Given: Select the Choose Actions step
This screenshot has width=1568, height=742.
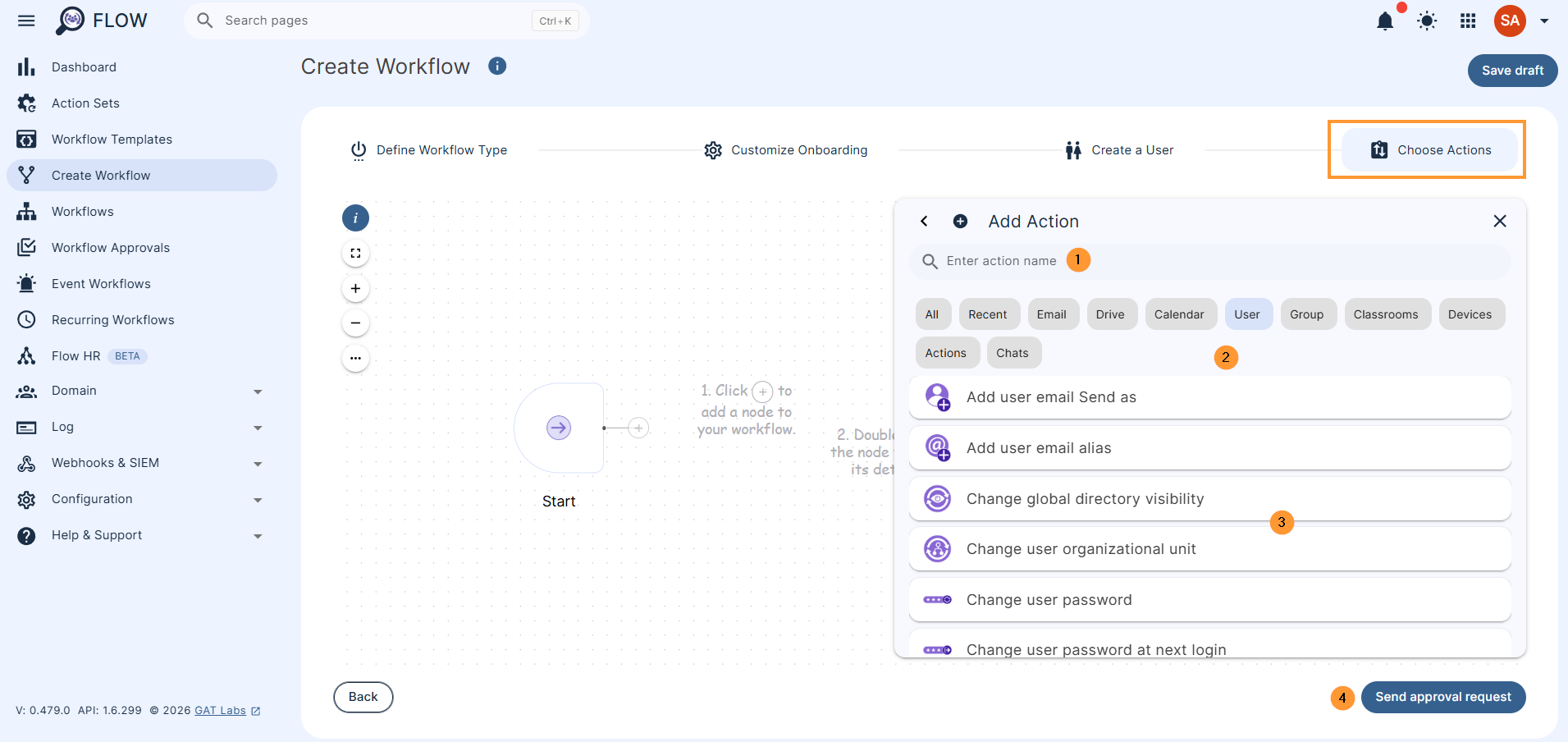Looking at the screenshot, I should click(x=1430, y=150).
